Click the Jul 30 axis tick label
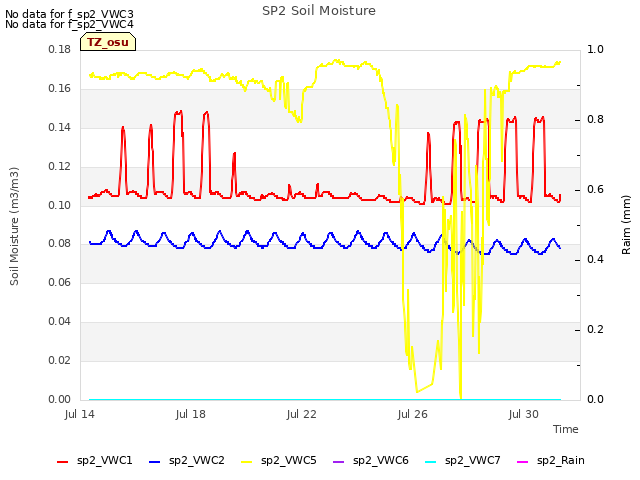The image size is (640, 480). point(524,414)
